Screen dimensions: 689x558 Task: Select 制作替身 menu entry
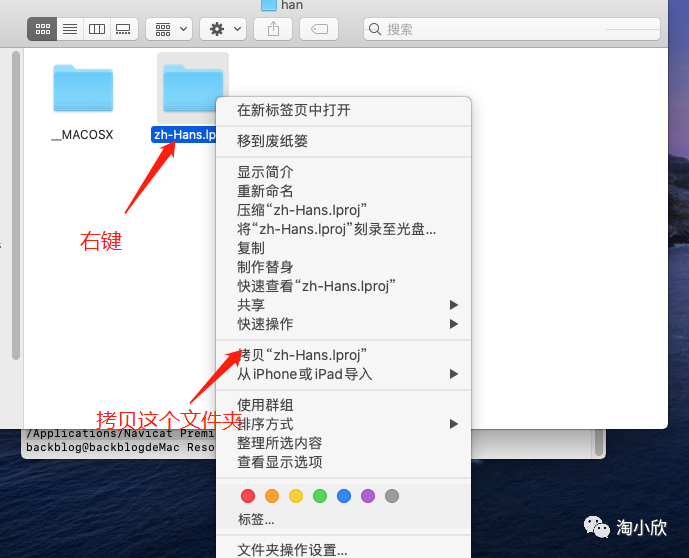344,267
